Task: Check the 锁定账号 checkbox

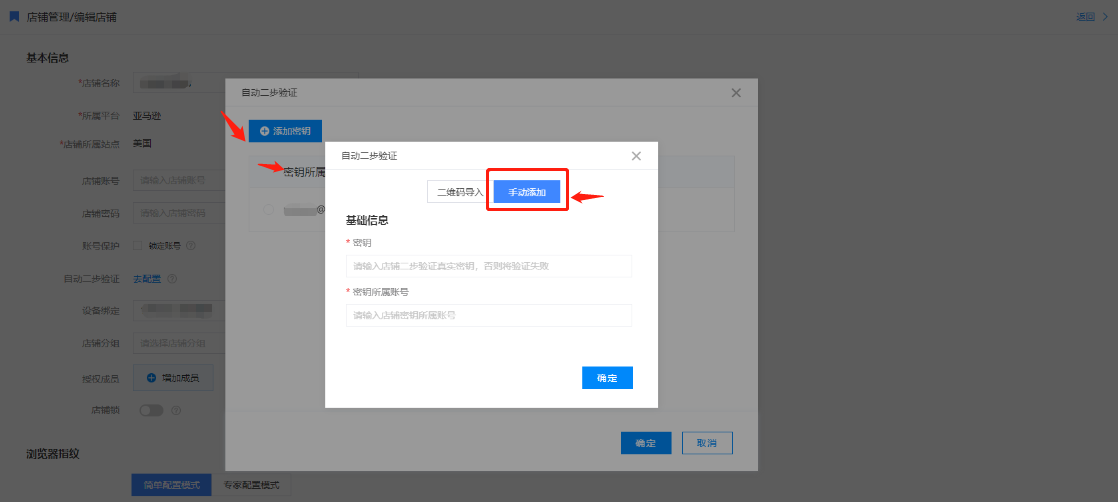Action: (x=139, y=245)
